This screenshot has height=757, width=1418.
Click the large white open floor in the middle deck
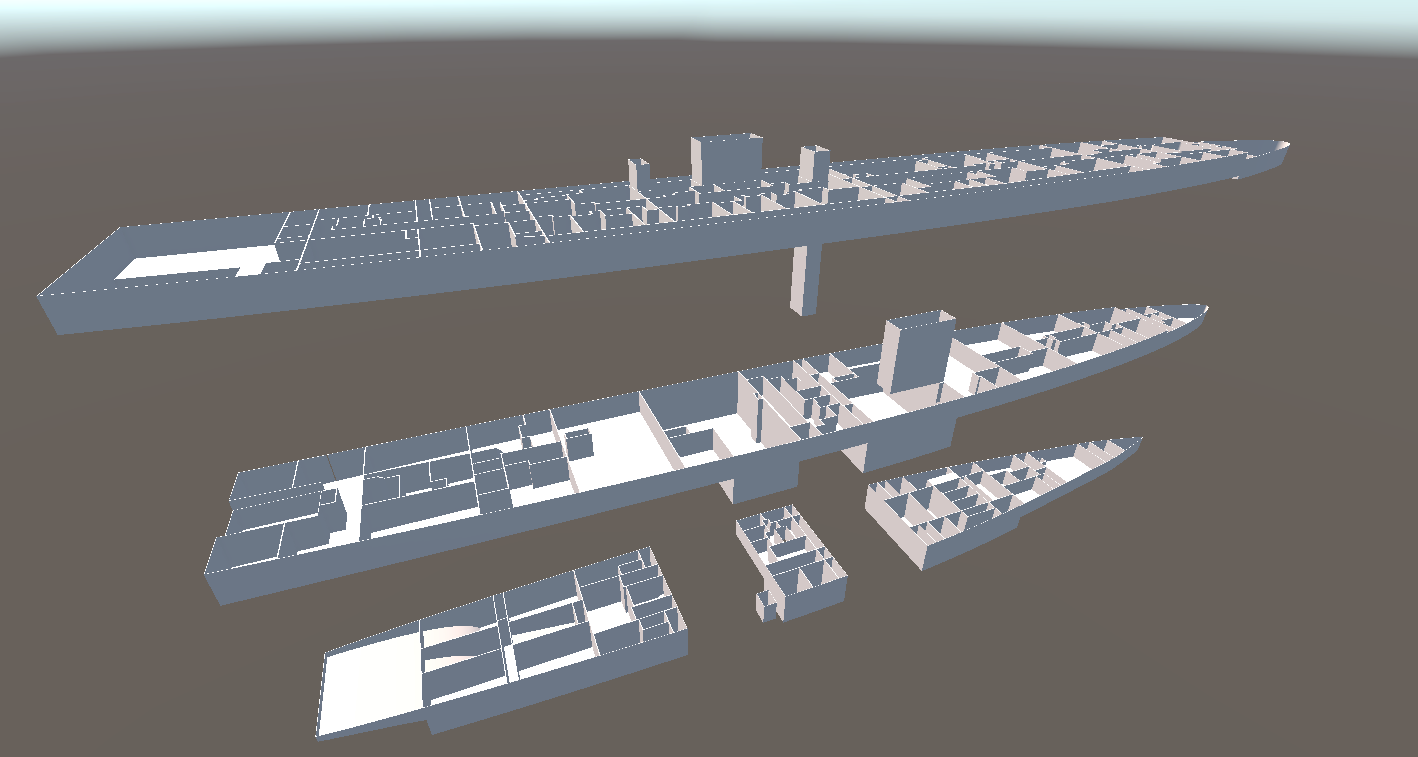click(x=620, y=450)
